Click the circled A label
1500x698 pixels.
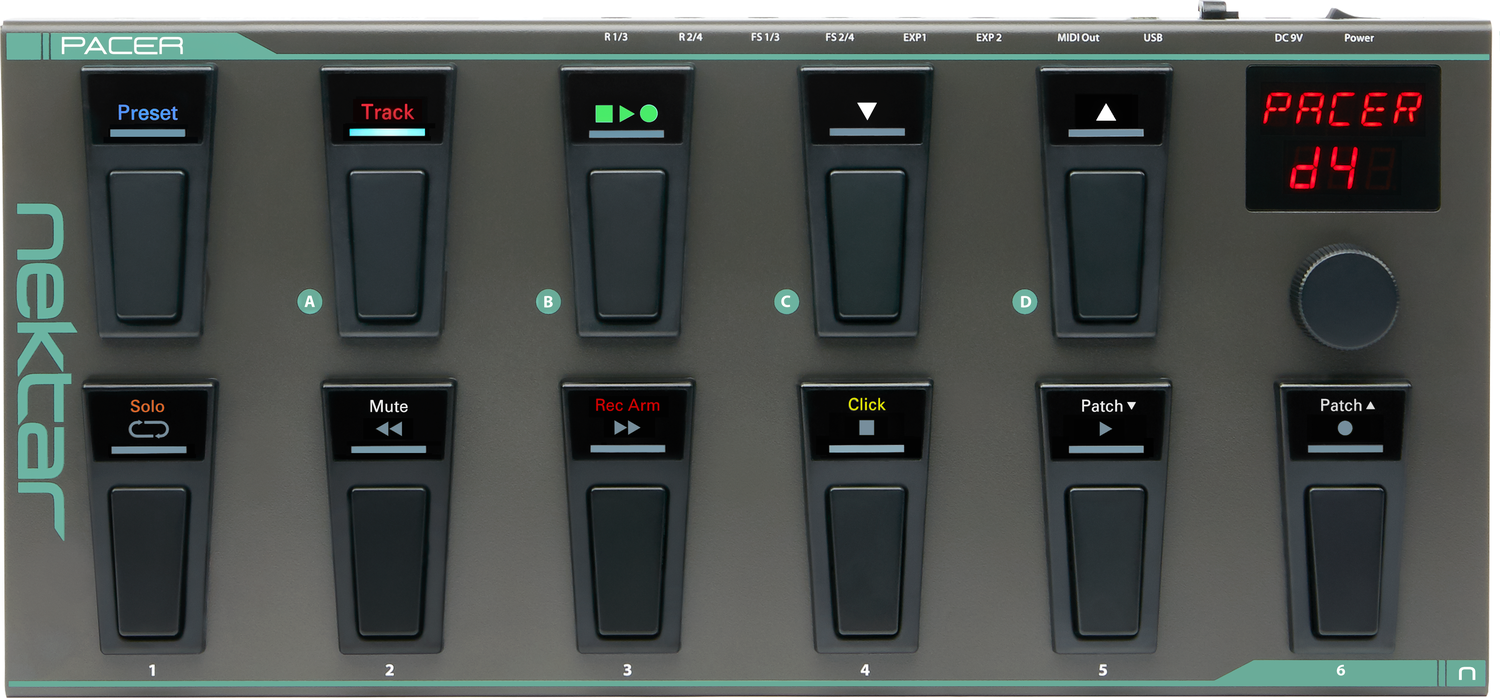point(310,301)
